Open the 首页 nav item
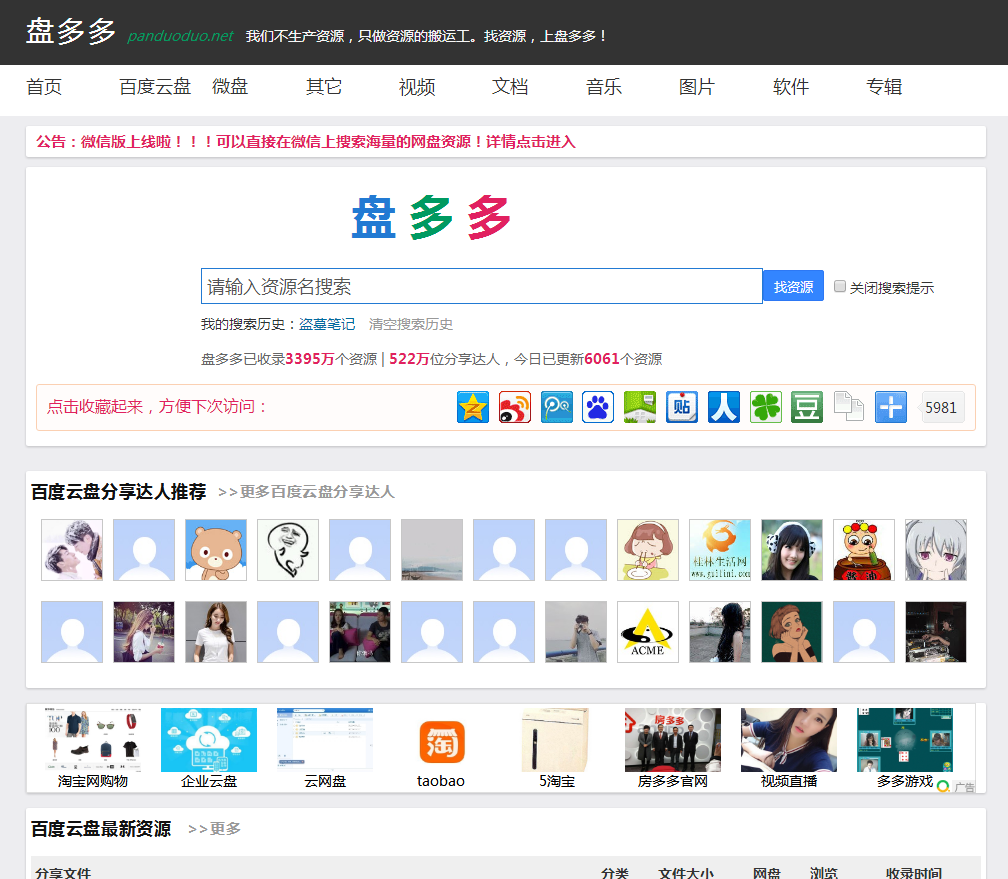This screenshot has width=1008, height=879. click(44, 87)
